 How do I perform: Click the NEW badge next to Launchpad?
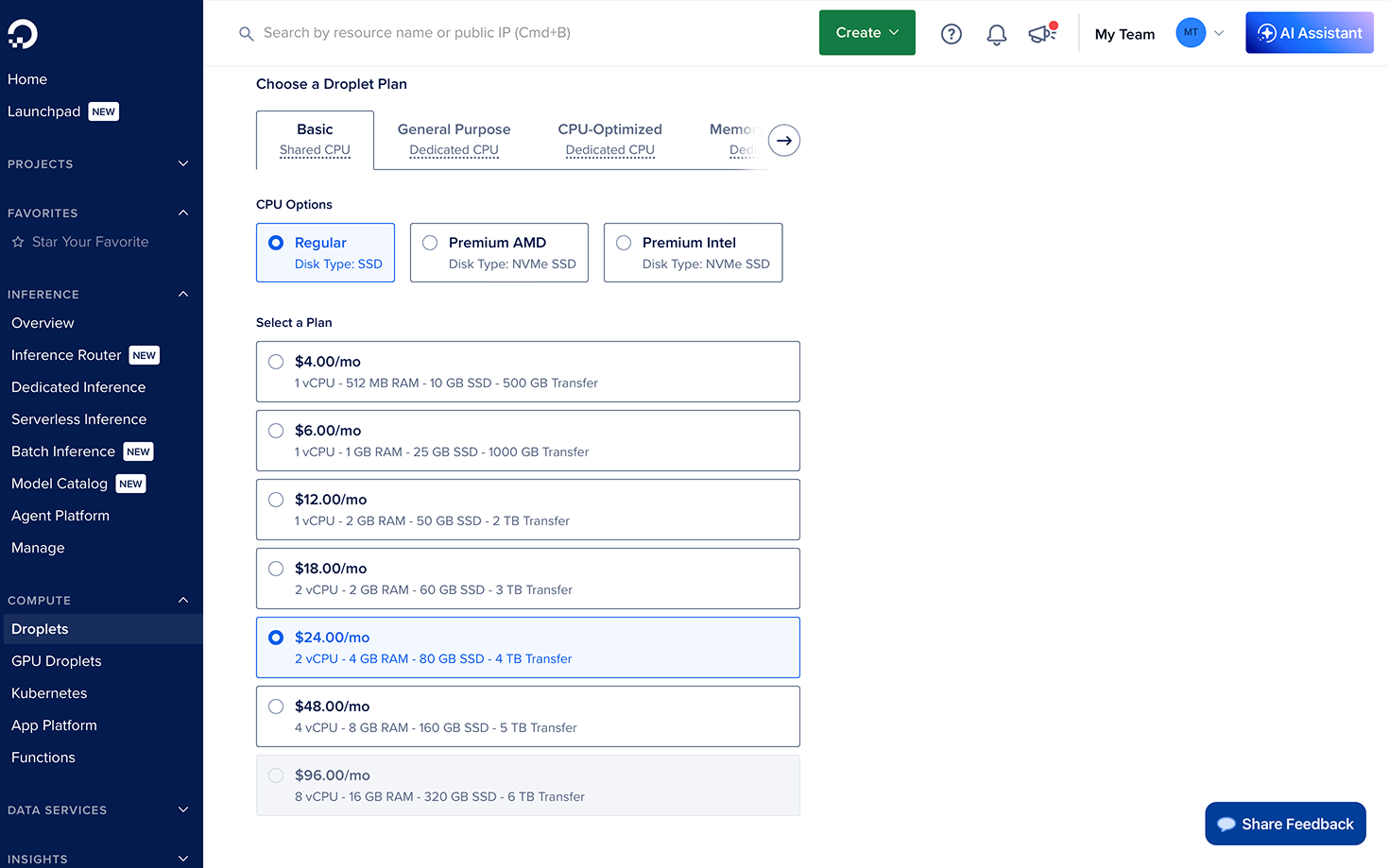tap(104, 111)
